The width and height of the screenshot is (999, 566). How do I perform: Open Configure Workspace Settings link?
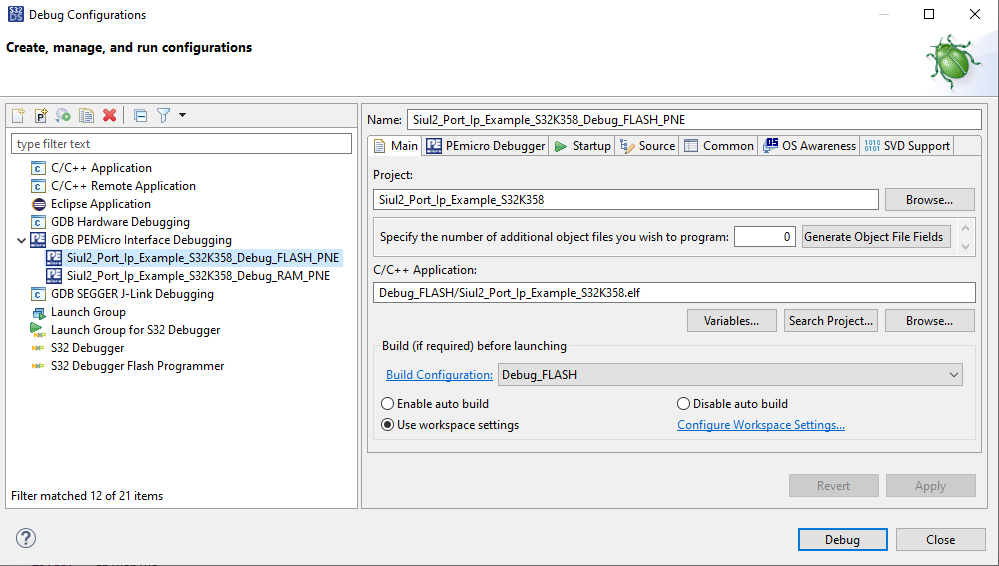click(x=760, y=425)
